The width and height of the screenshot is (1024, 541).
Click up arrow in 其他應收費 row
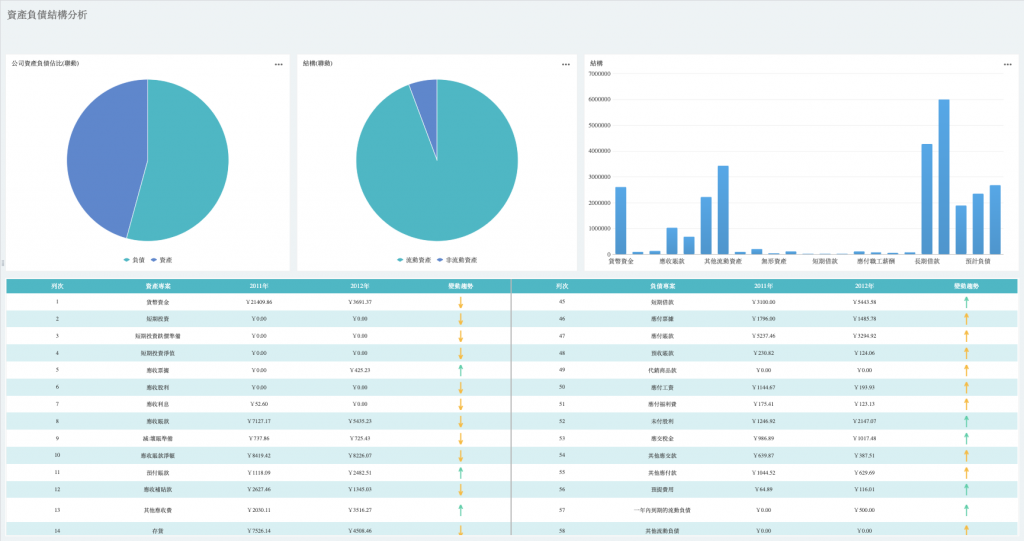[x=460, y=510]
